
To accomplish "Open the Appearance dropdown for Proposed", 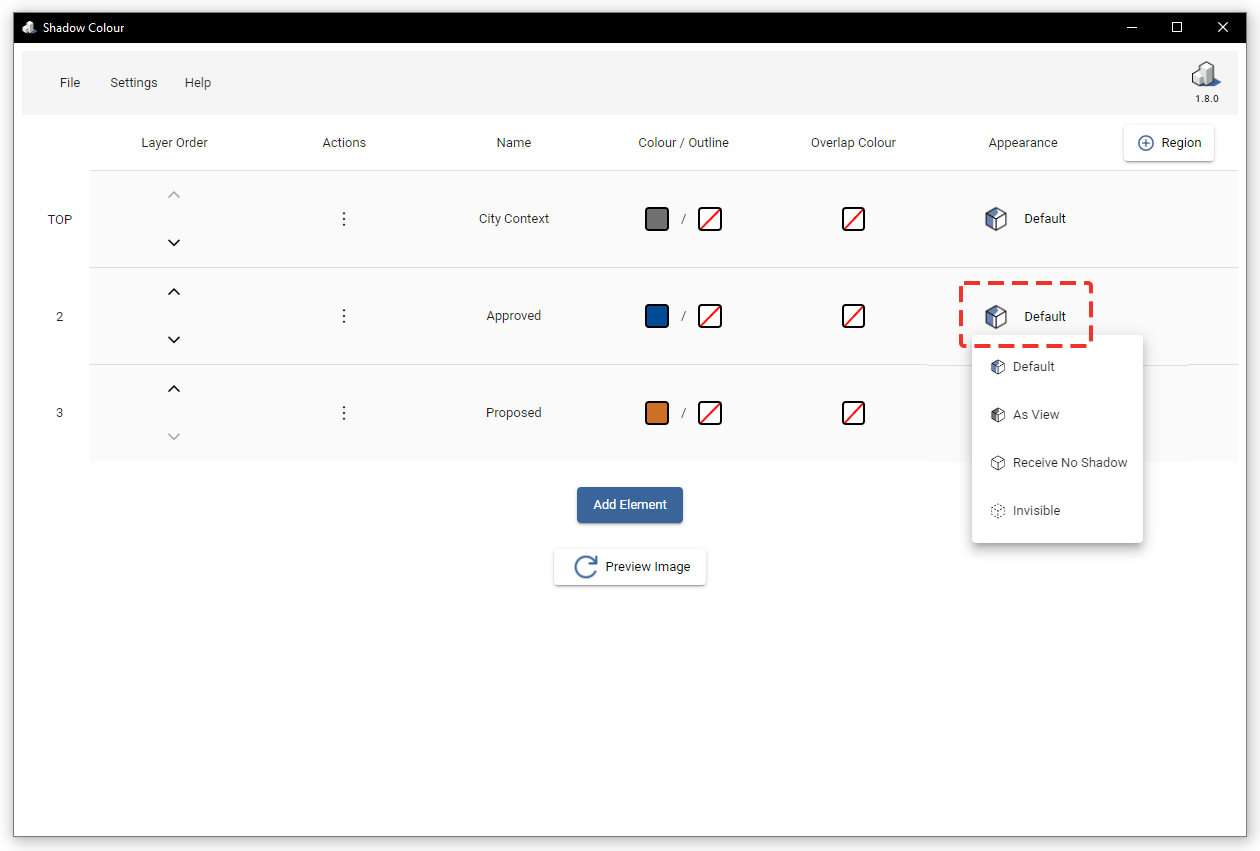I will 1023,412.
